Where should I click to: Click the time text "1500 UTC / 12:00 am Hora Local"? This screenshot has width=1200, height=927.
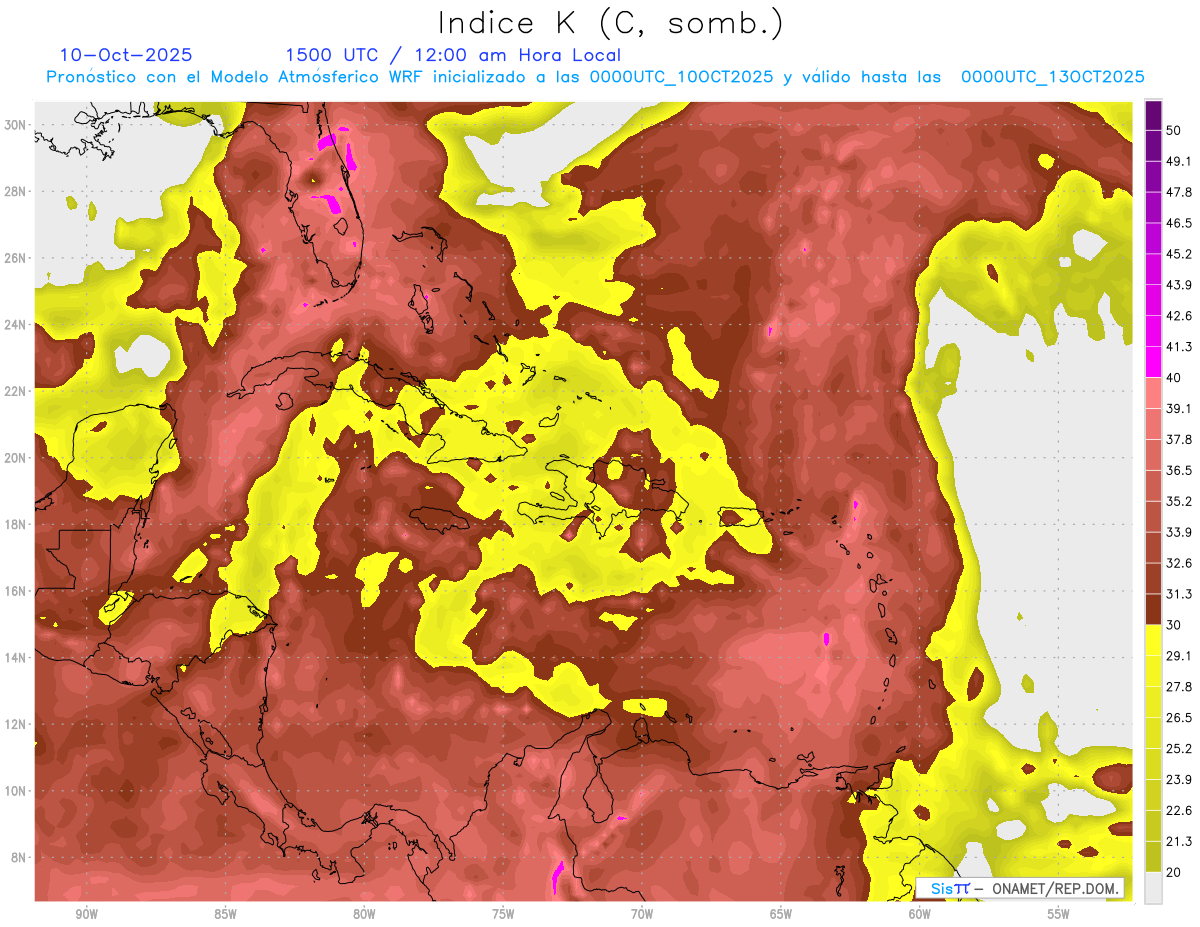[x=453, y=56]
